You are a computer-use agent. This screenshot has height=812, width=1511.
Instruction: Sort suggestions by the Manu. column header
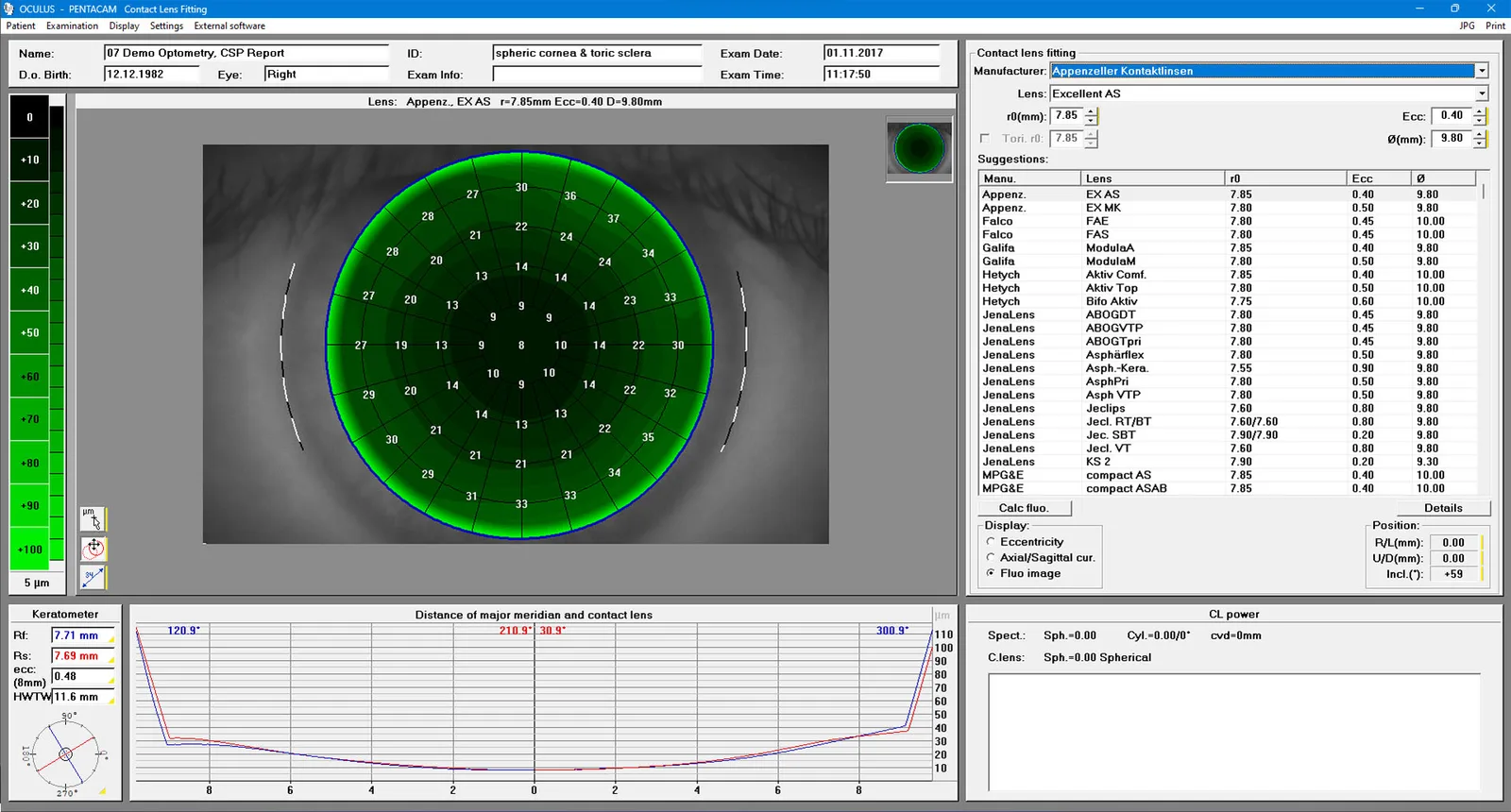1029,178
